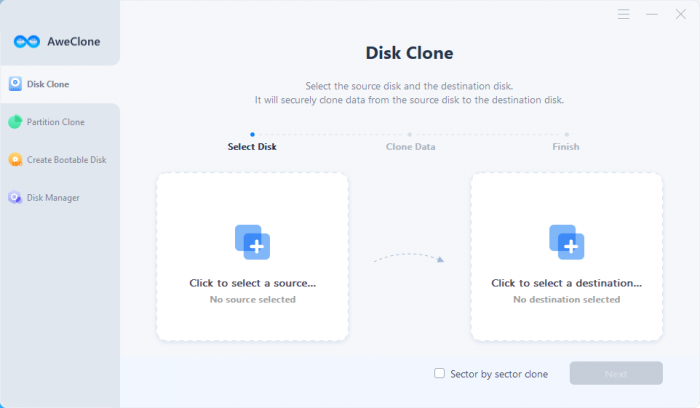Click the AweClone brand name text
The image size is (700, 408).
tap(74, 42)
